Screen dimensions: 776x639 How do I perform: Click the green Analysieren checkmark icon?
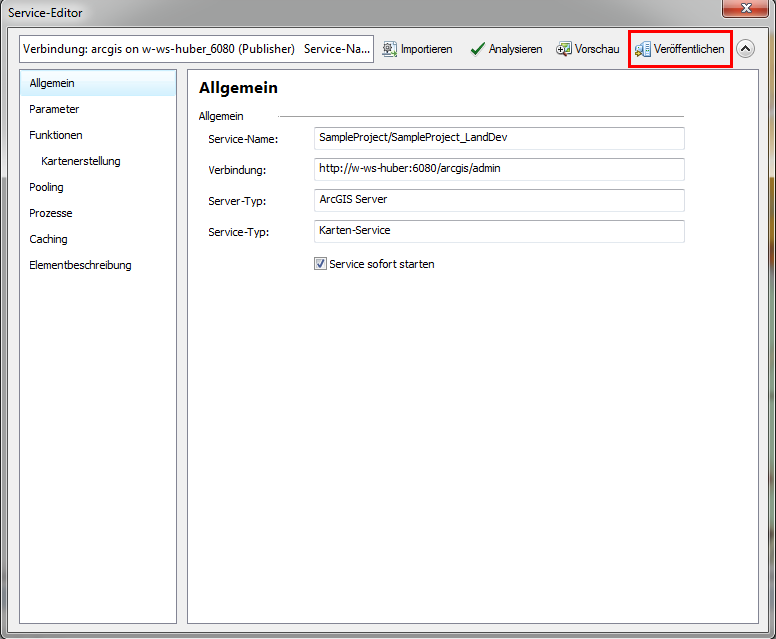477,49
